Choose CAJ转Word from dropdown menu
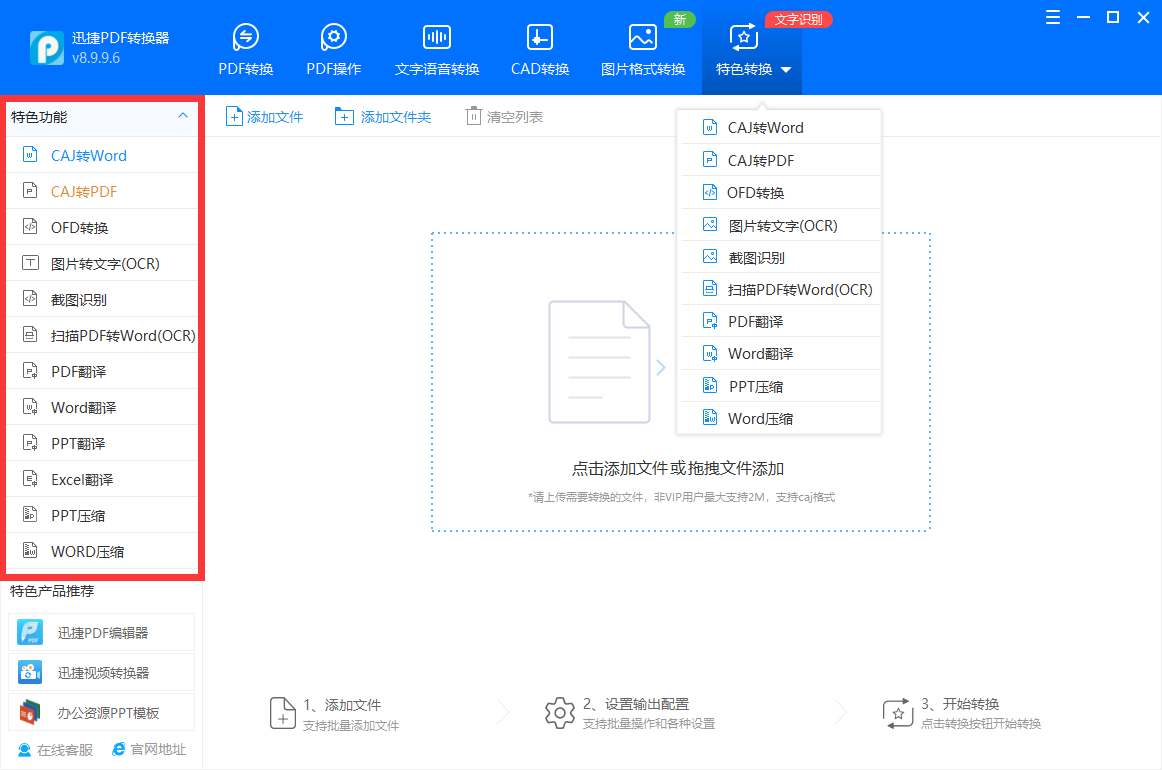 [779, 127]
